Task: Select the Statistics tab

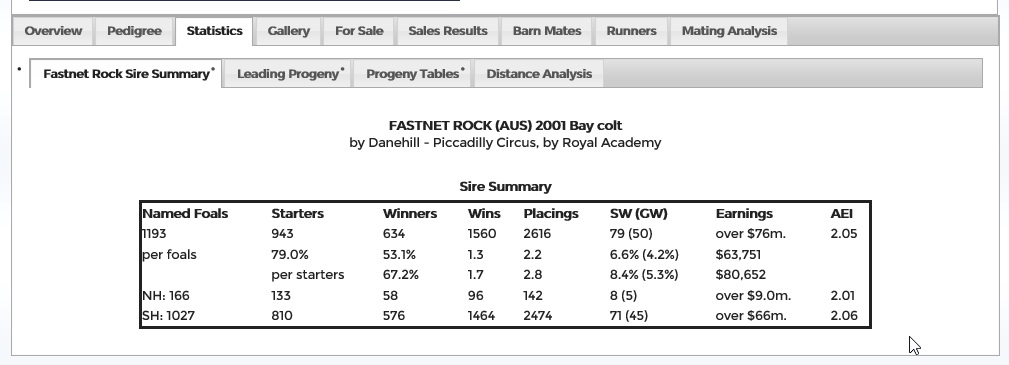Action: tap(214, 31)
